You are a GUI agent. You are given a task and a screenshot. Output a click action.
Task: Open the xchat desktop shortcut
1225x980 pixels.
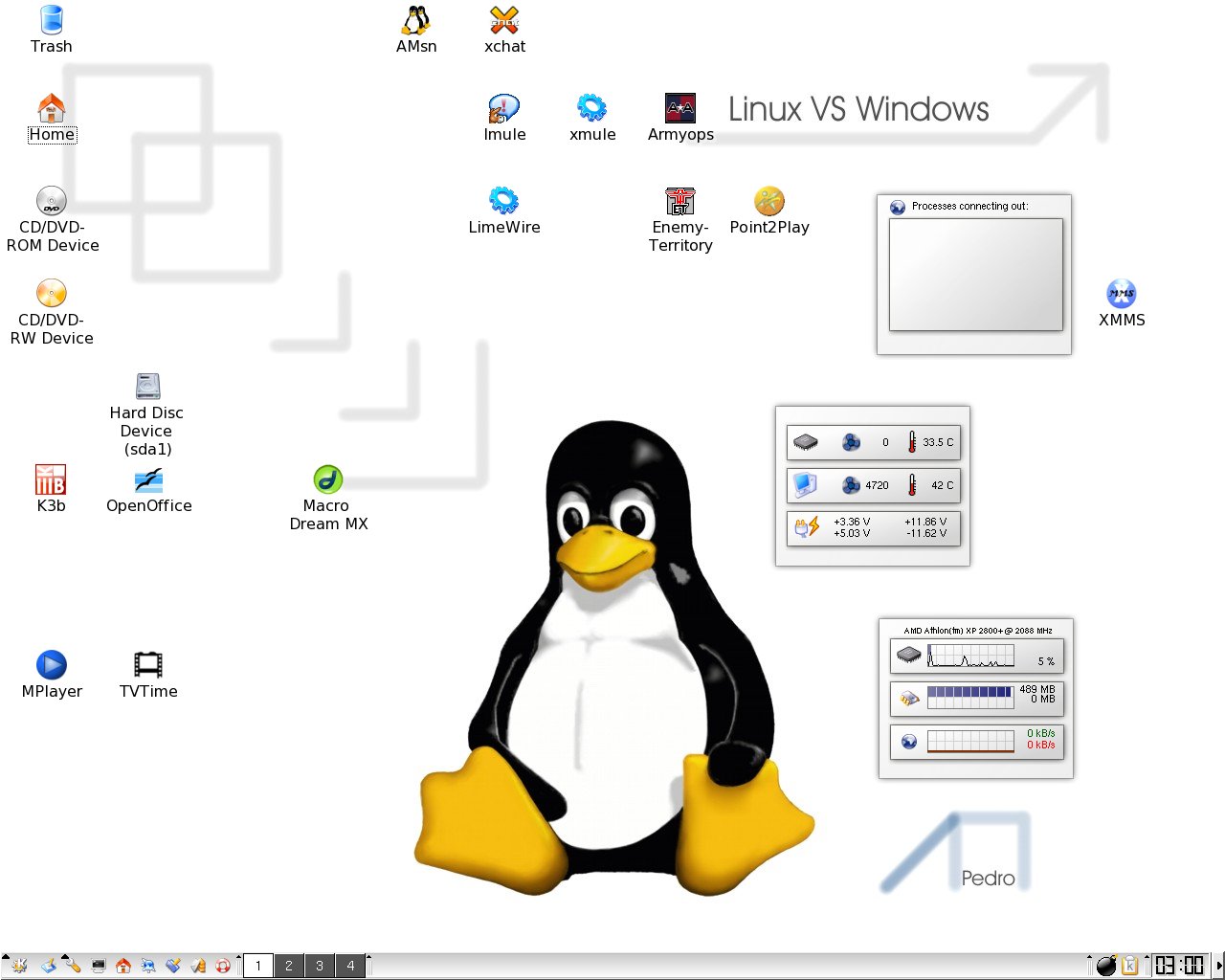[504, 21]
